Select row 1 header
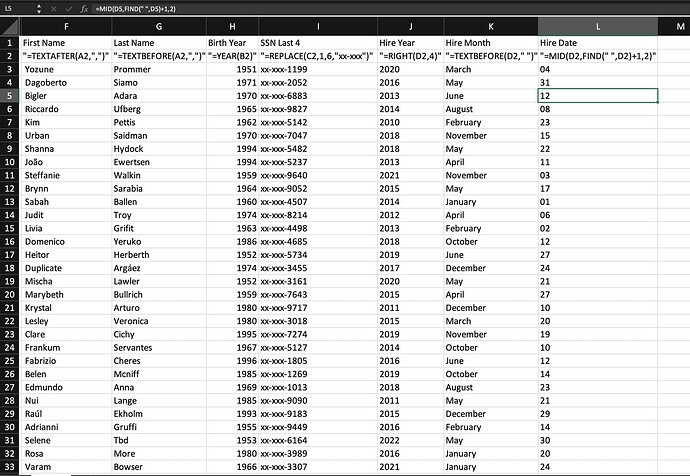This screenshot has height=476, width=690. (x=9, y=43)
